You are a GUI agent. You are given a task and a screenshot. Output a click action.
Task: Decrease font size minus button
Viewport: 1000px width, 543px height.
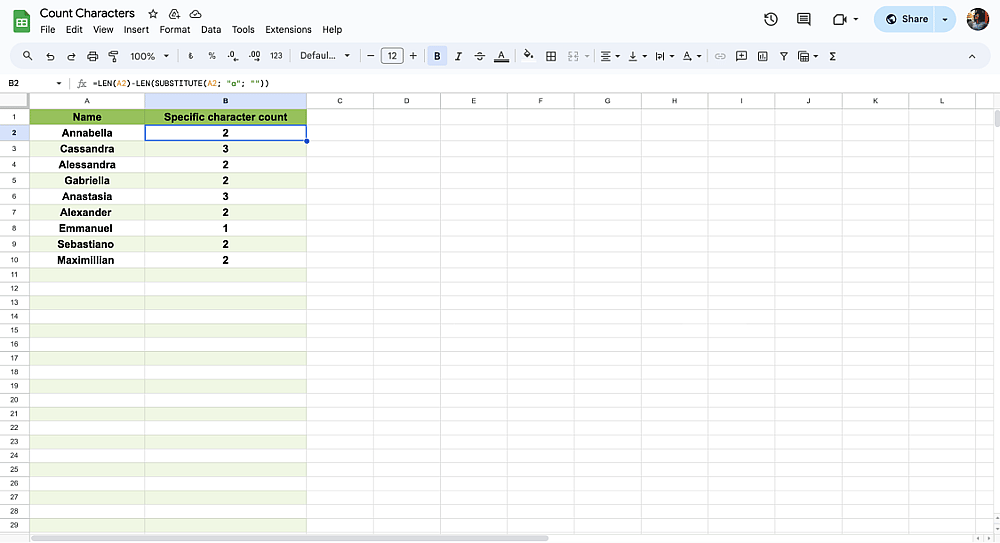[x=370, y=56]
